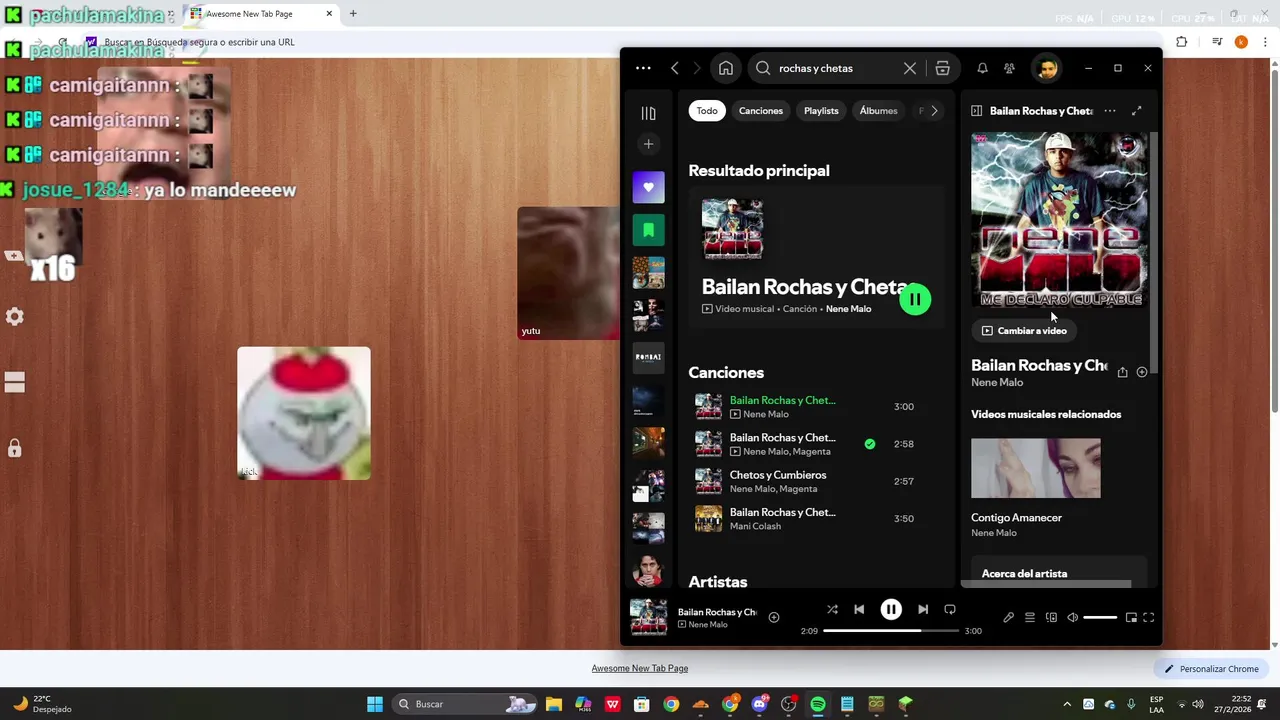Select the Canciones filter chip
The image size is (1280, 720).
point(761,111)
